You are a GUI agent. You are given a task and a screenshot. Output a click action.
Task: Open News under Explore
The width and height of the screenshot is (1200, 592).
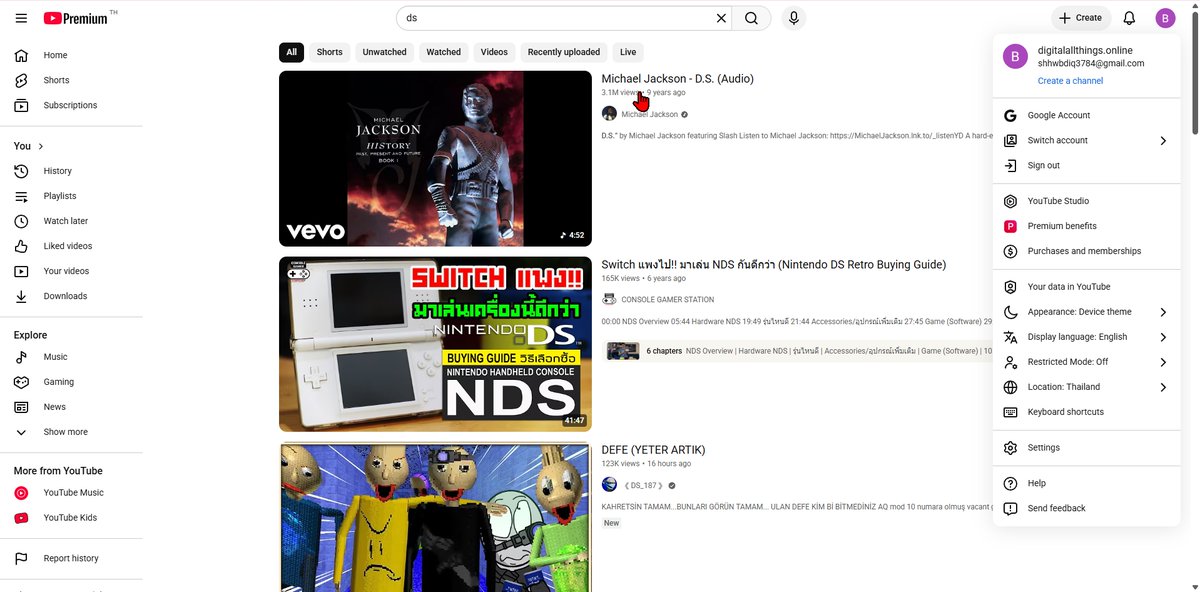[x=70, y=407]
